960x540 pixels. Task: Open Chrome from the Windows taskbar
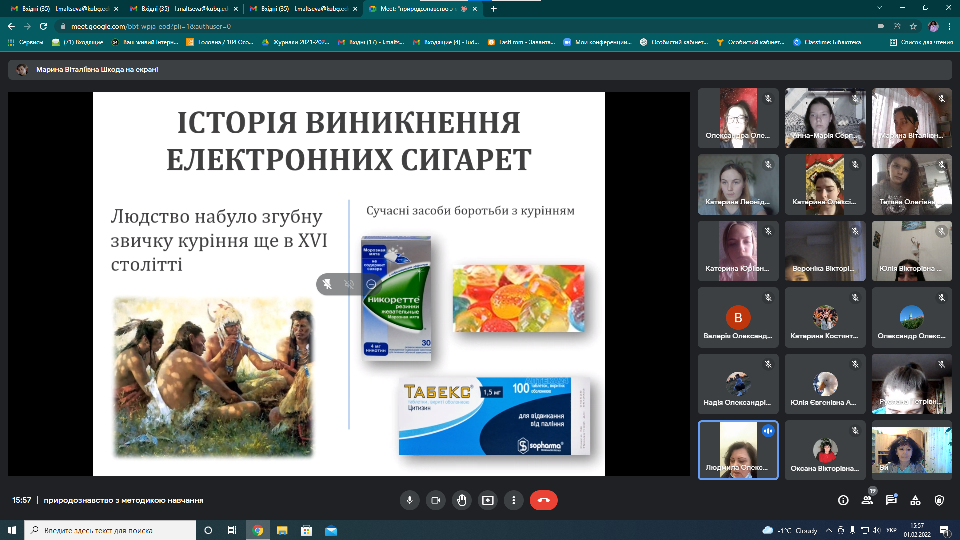257,530
